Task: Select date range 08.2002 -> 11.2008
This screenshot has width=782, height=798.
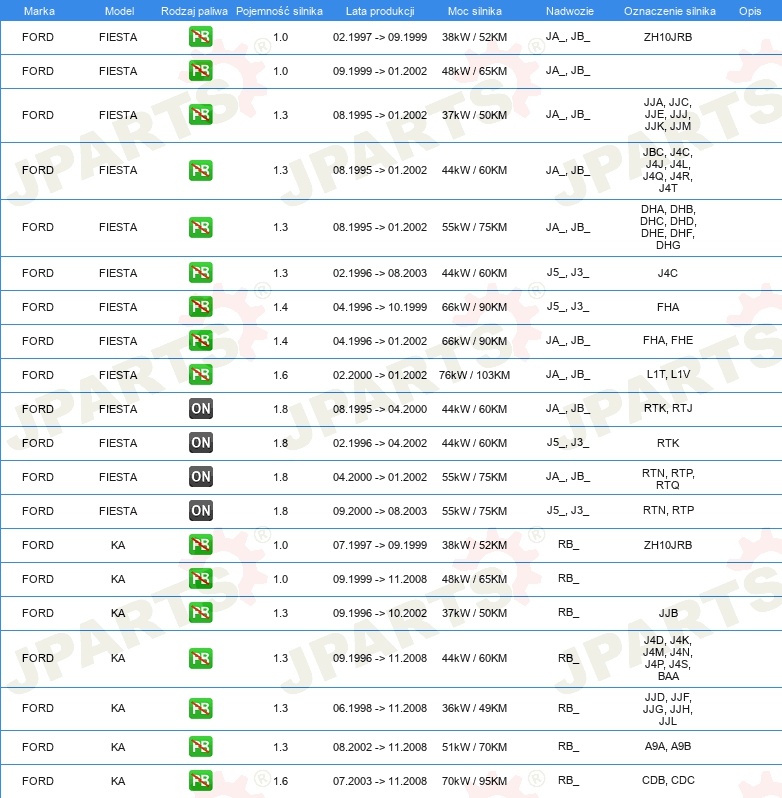Action: point(380,747)
